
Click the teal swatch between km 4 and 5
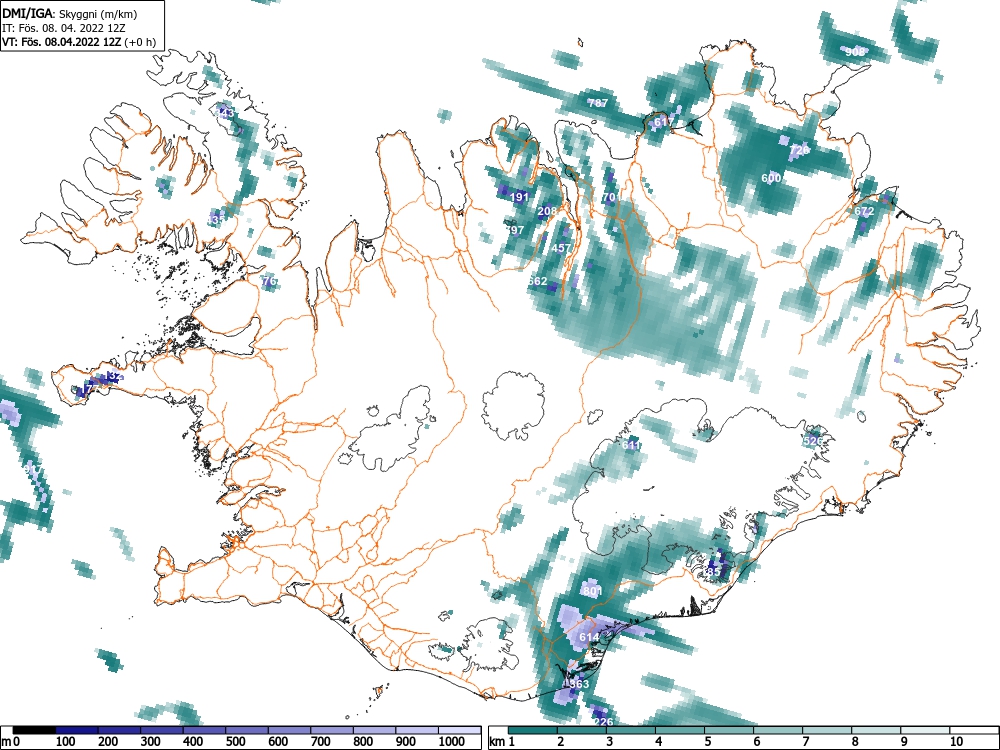680,730
